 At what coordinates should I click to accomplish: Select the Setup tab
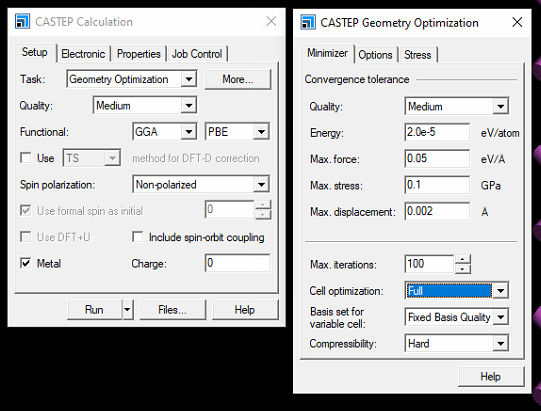click(35, 52)
